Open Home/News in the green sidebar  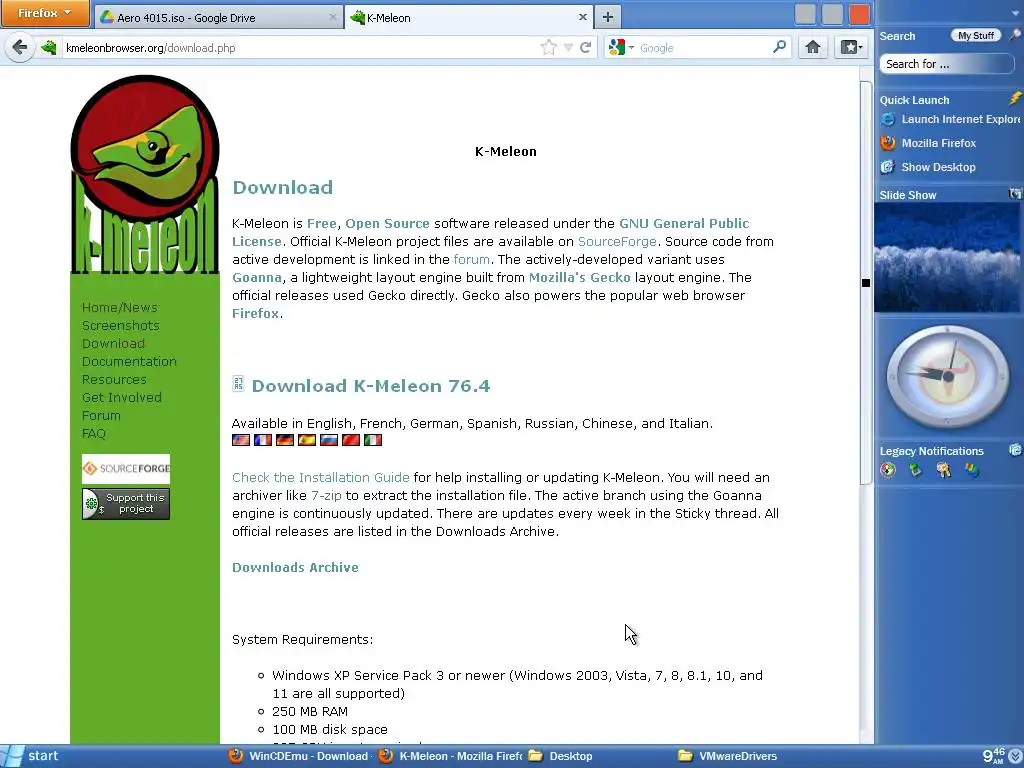(x=120, y=308)
